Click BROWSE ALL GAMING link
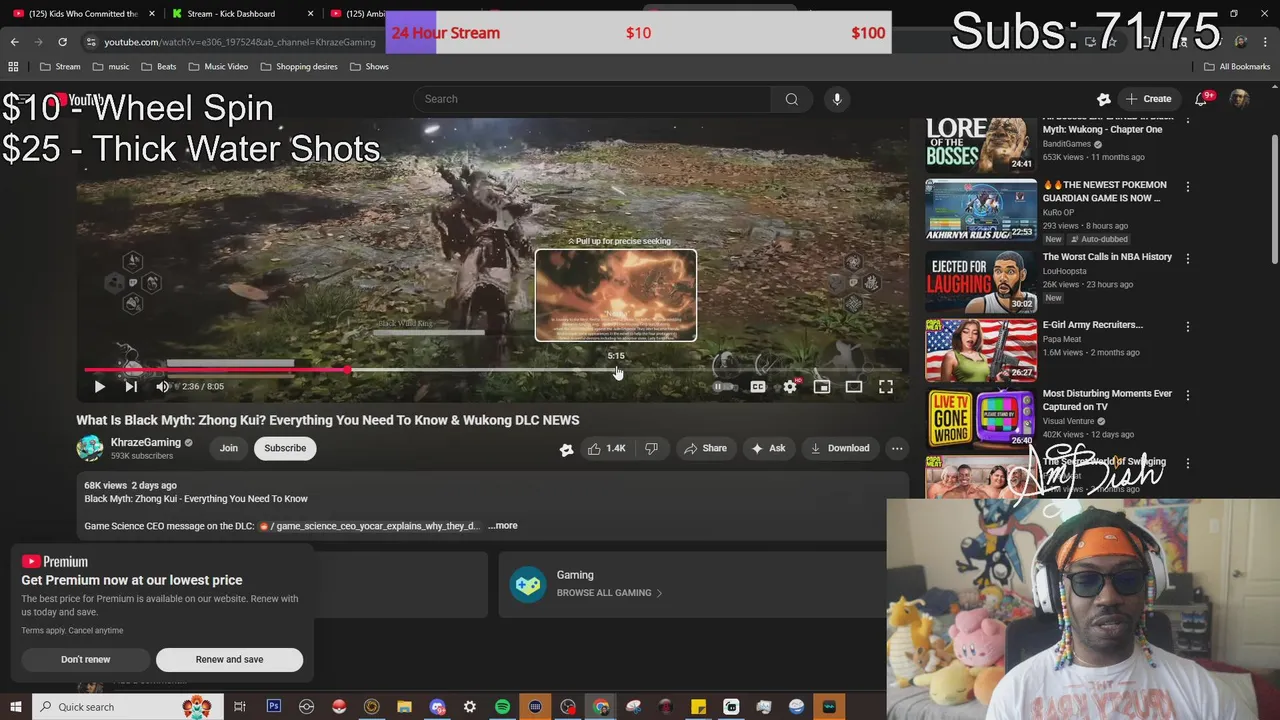Viewport: 1280px width, 720px height. tap(609, 593)
